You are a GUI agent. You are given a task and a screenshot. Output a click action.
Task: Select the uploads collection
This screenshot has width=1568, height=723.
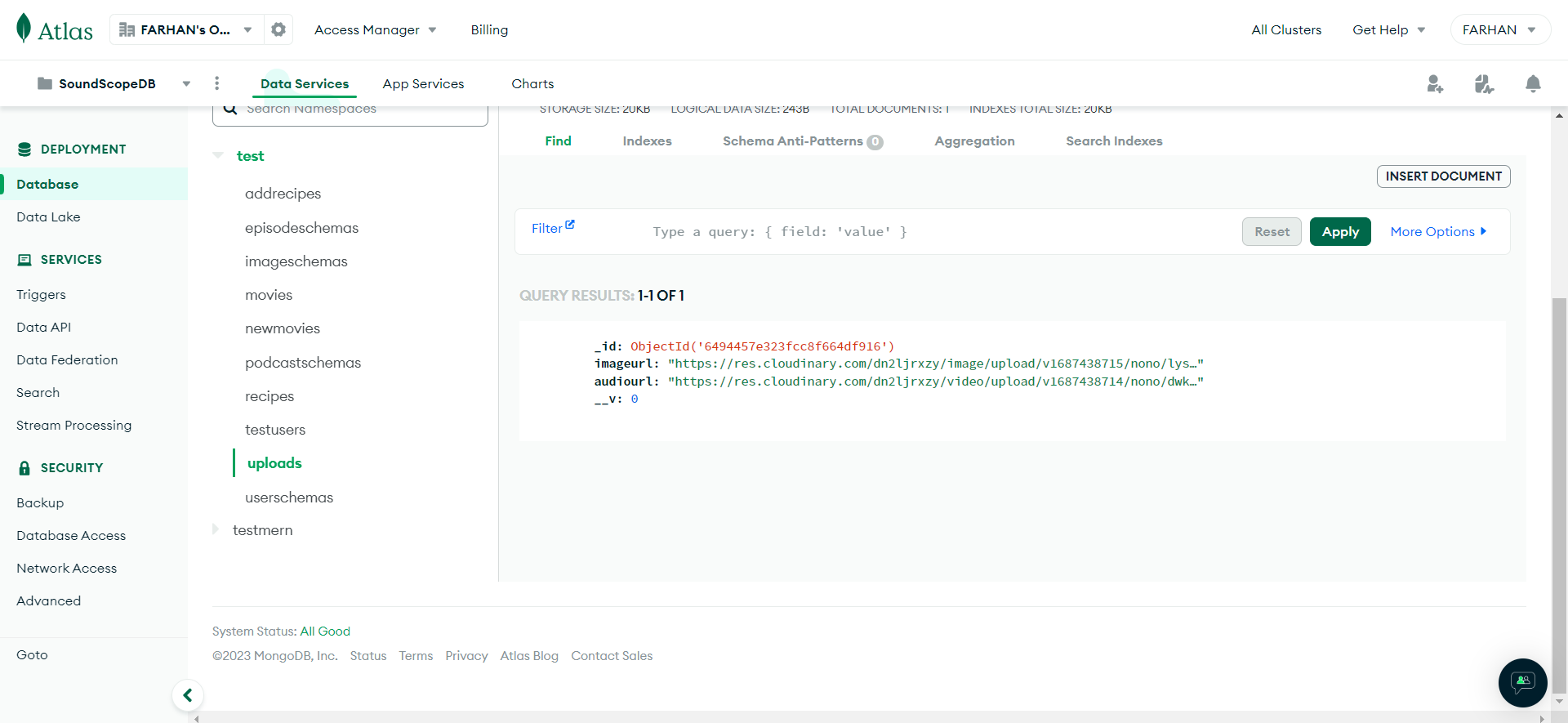[274, 463]
